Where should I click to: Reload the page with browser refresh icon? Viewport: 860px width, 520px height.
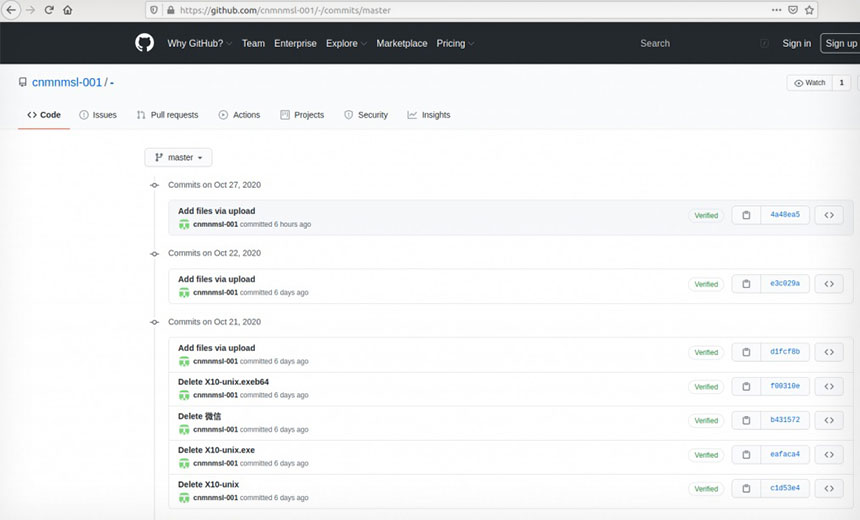(49, 10)
